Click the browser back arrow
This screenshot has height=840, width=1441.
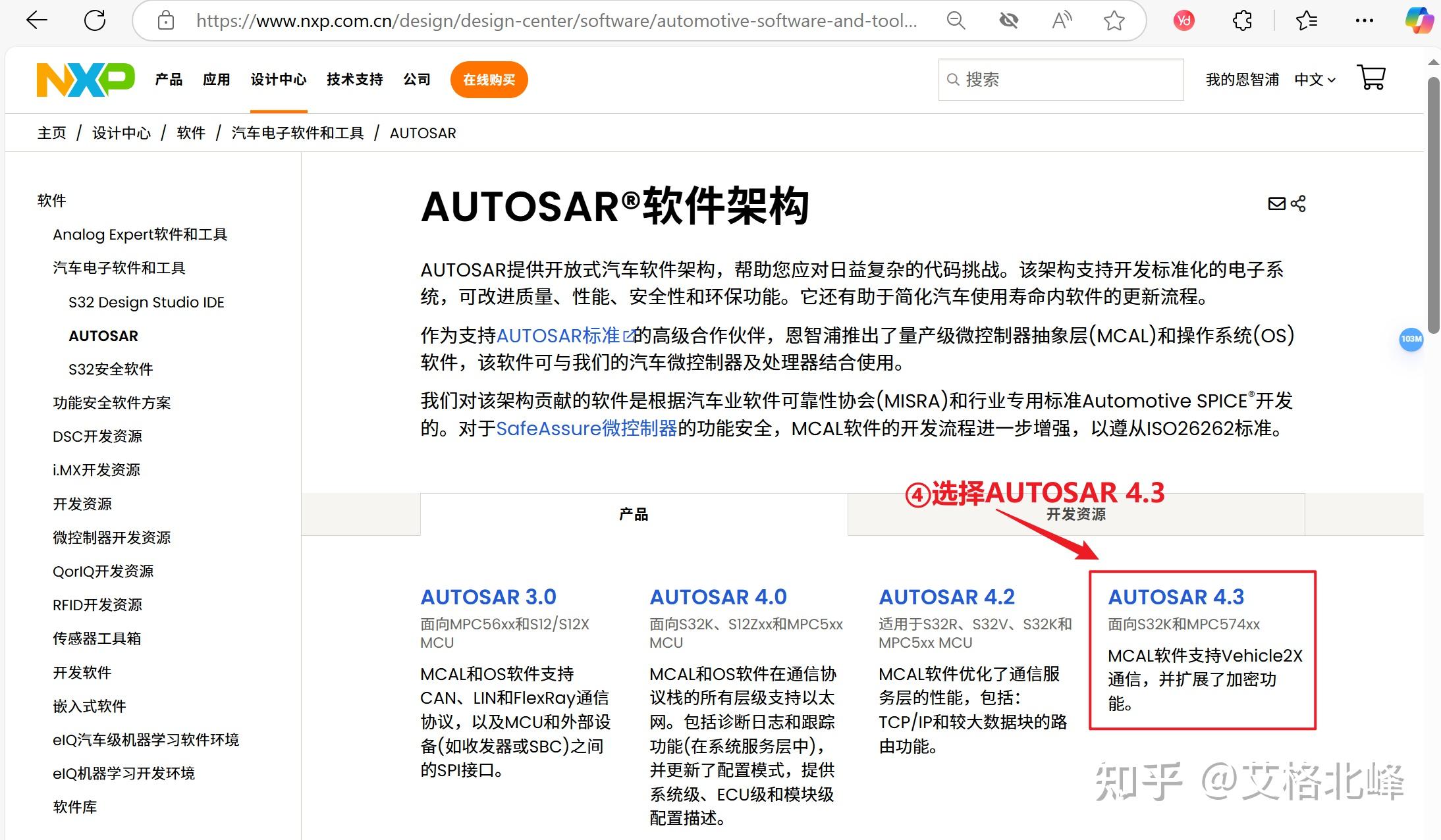click(x=36, y=20)
